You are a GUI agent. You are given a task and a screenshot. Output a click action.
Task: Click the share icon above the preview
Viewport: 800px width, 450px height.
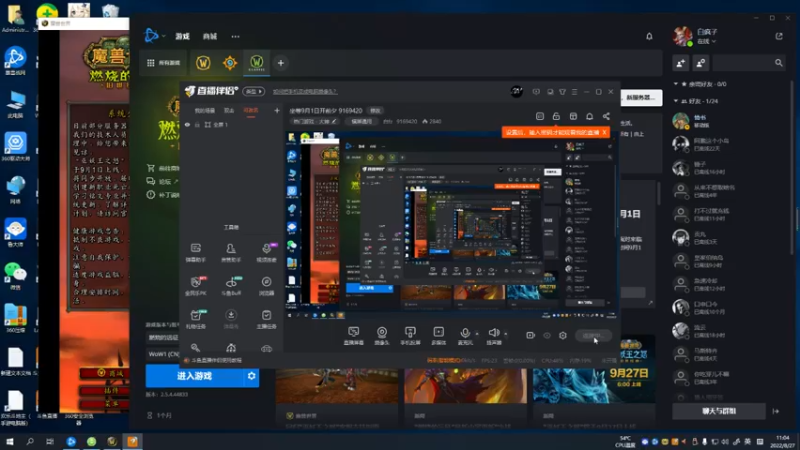[606, 116]
